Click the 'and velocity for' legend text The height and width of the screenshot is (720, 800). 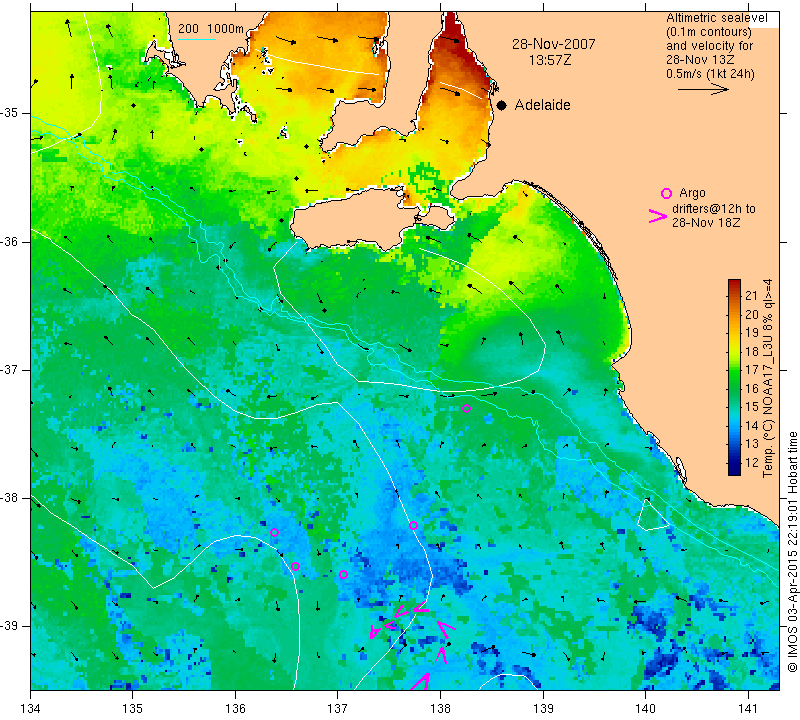point(710,45)
